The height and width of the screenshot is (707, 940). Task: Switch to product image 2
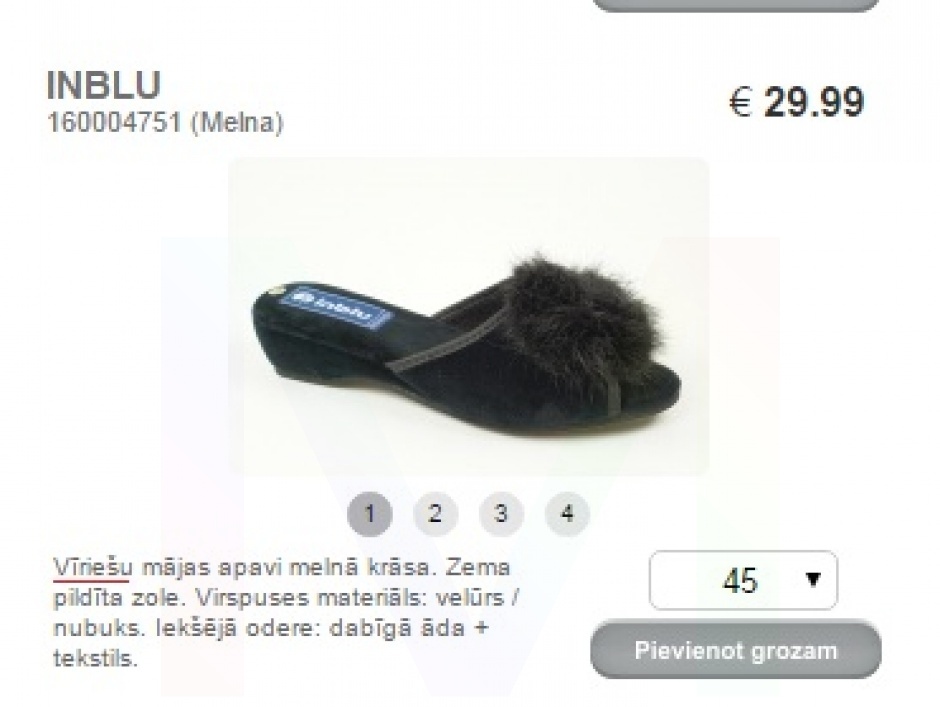pyautogui.click(x=436, y=514)
